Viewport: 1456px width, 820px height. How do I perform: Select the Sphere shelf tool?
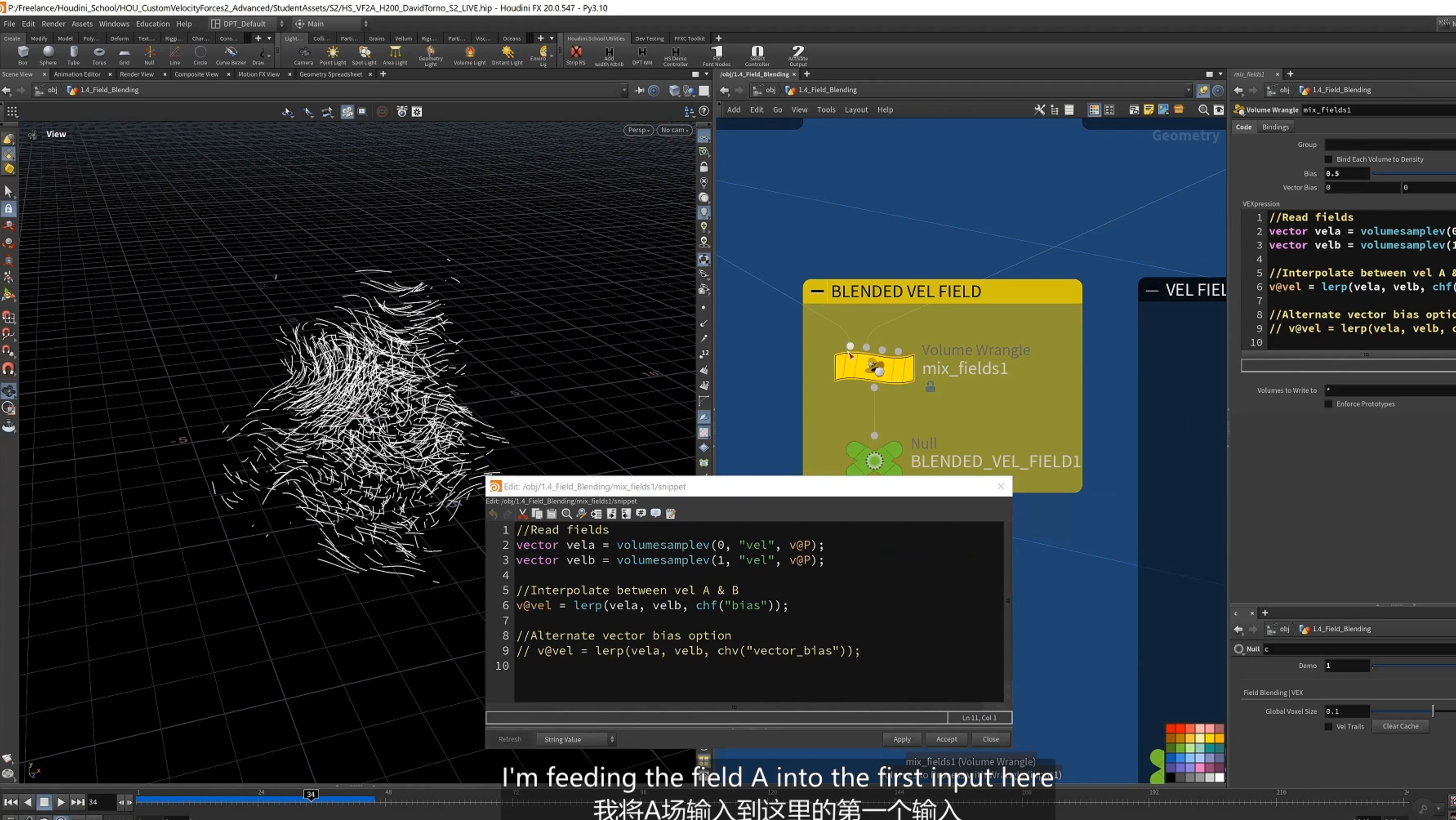tap(48, 56)
